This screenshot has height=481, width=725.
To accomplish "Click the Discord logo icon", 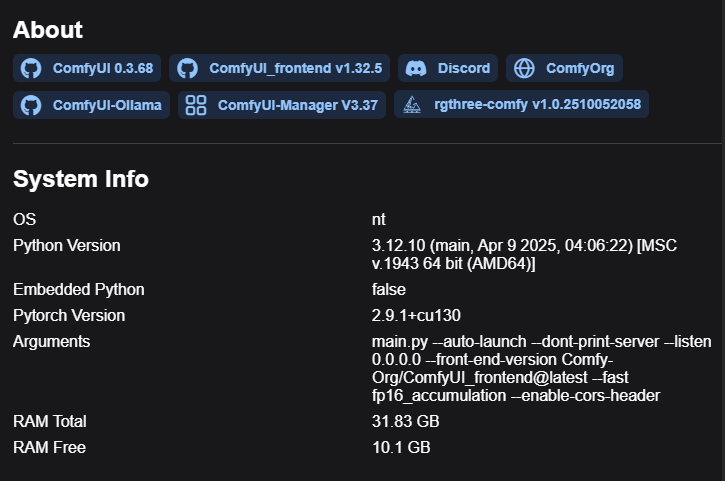I will tap(417, 68).
